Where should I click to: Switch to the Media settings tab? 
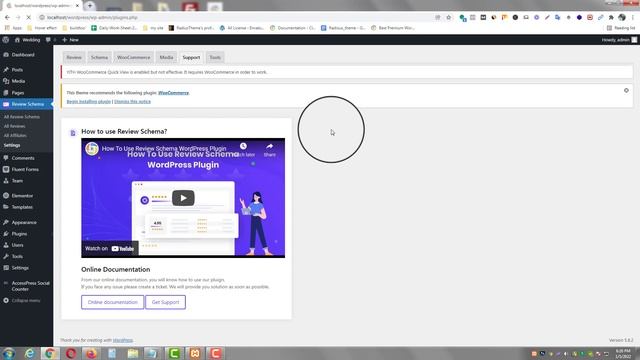(166, 58)
